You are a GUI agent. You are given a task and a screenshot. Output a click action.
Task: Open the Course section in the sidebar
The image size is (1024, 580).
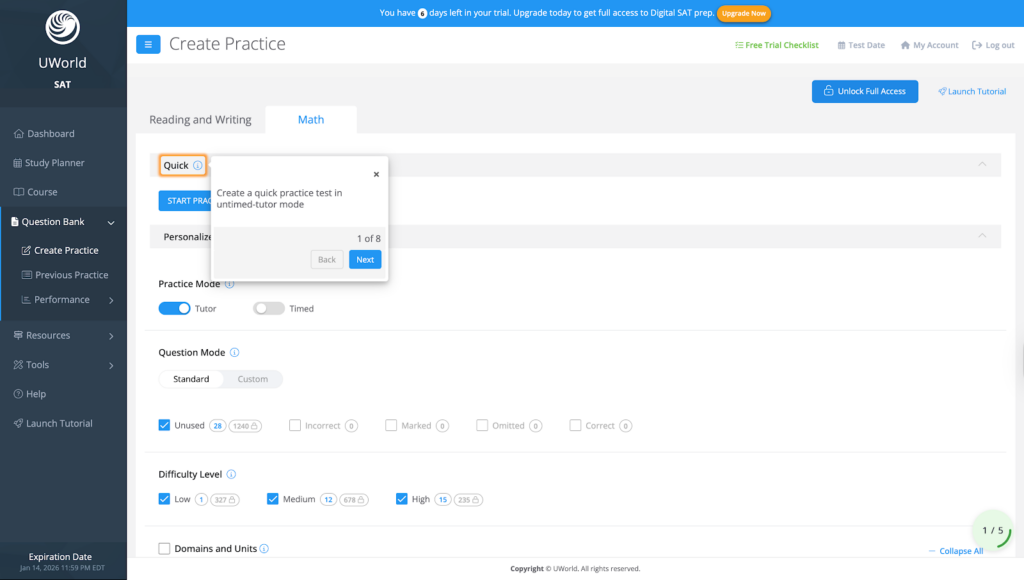point(42,191)
